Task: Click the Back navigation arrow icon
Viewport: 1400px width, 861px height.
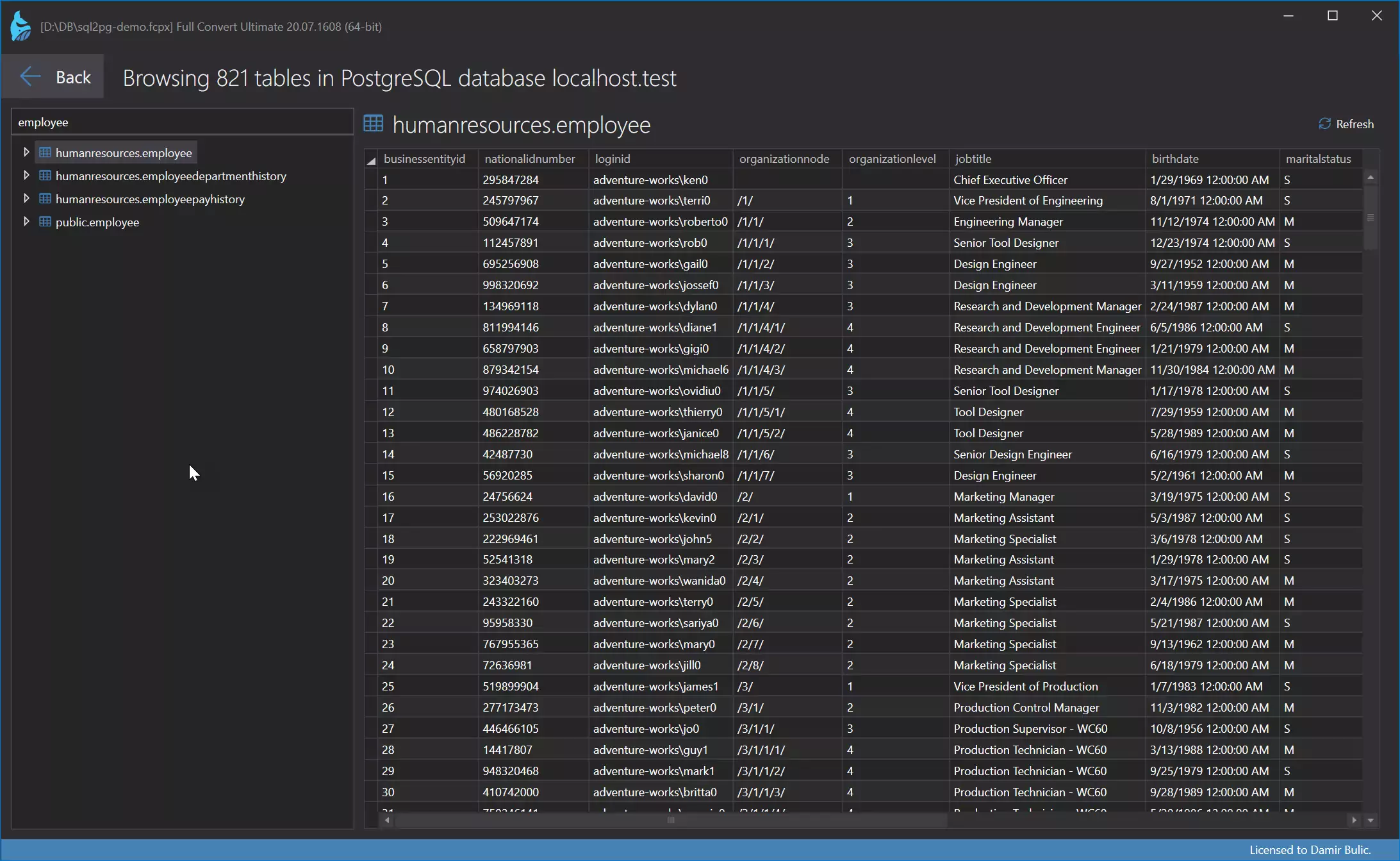Action: coord(29,76)
